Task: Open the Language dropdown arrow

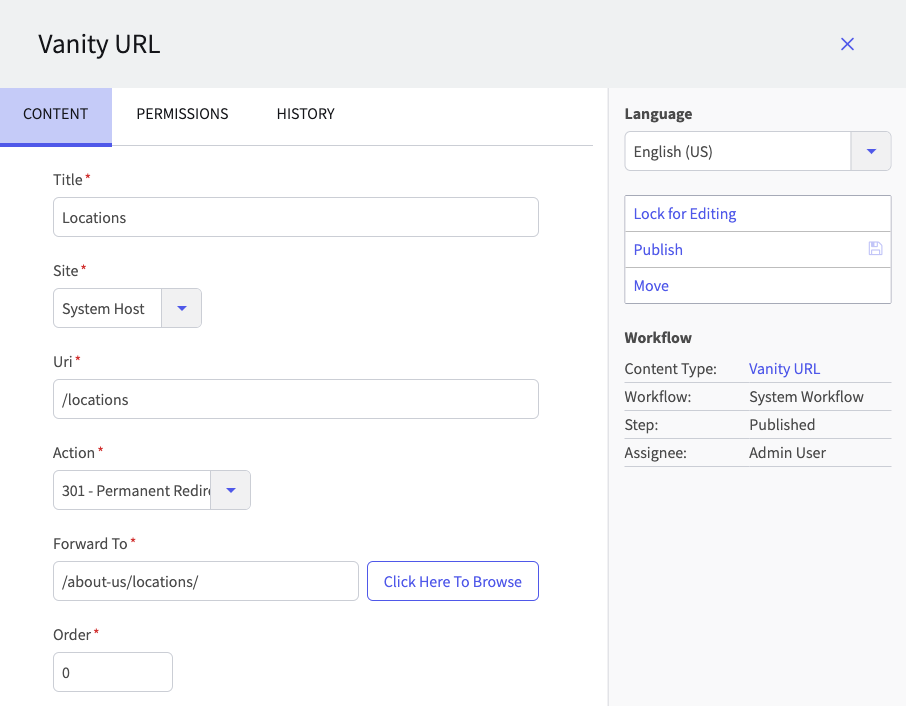Action: pyautogui.click(x=870, y=151)
